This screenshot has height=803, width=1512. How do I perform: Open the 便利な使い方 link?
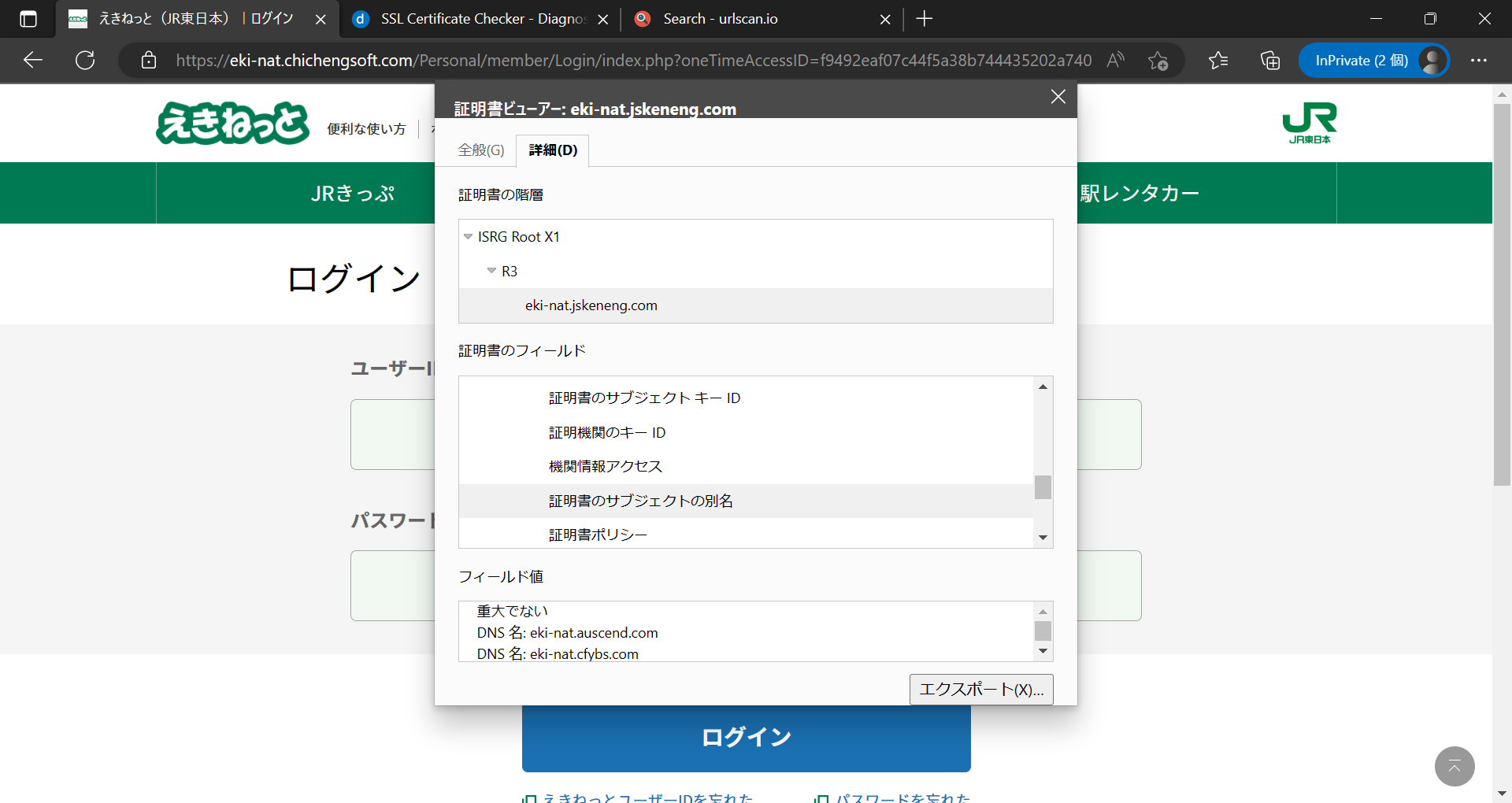pos(366,129)
